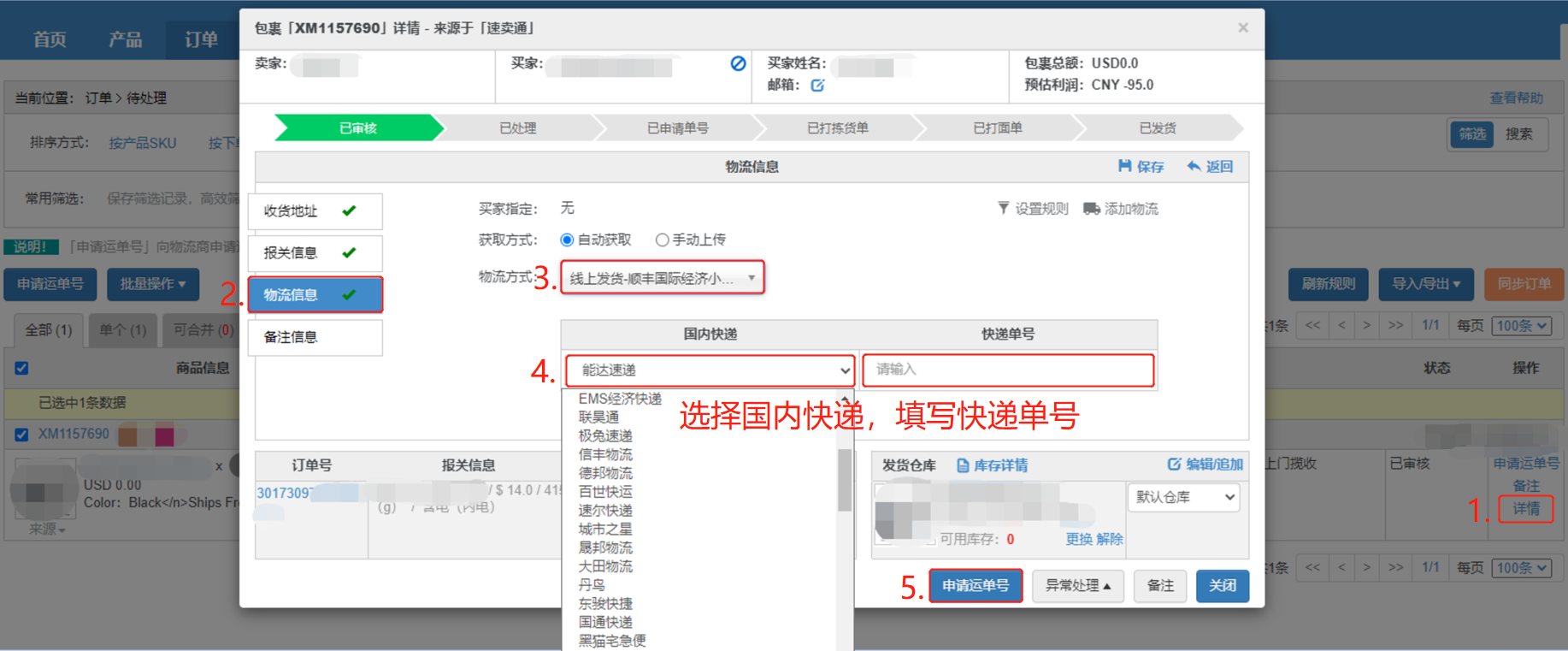Switch to the 收货地址 tab
This screenshot has width=1568, height=651.
(315, 211)
